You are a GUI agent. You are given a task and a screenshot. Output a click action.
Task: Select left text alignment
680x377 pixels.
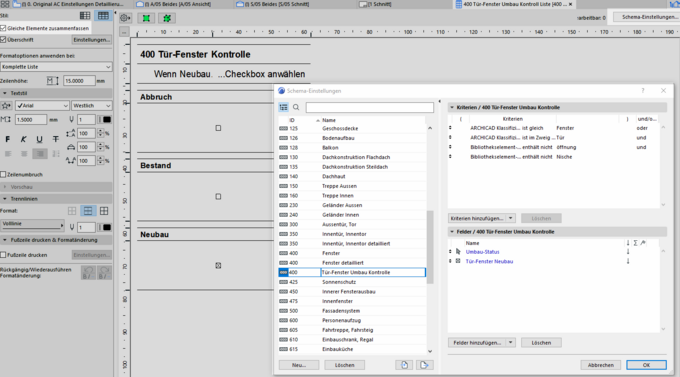(8, 154)
